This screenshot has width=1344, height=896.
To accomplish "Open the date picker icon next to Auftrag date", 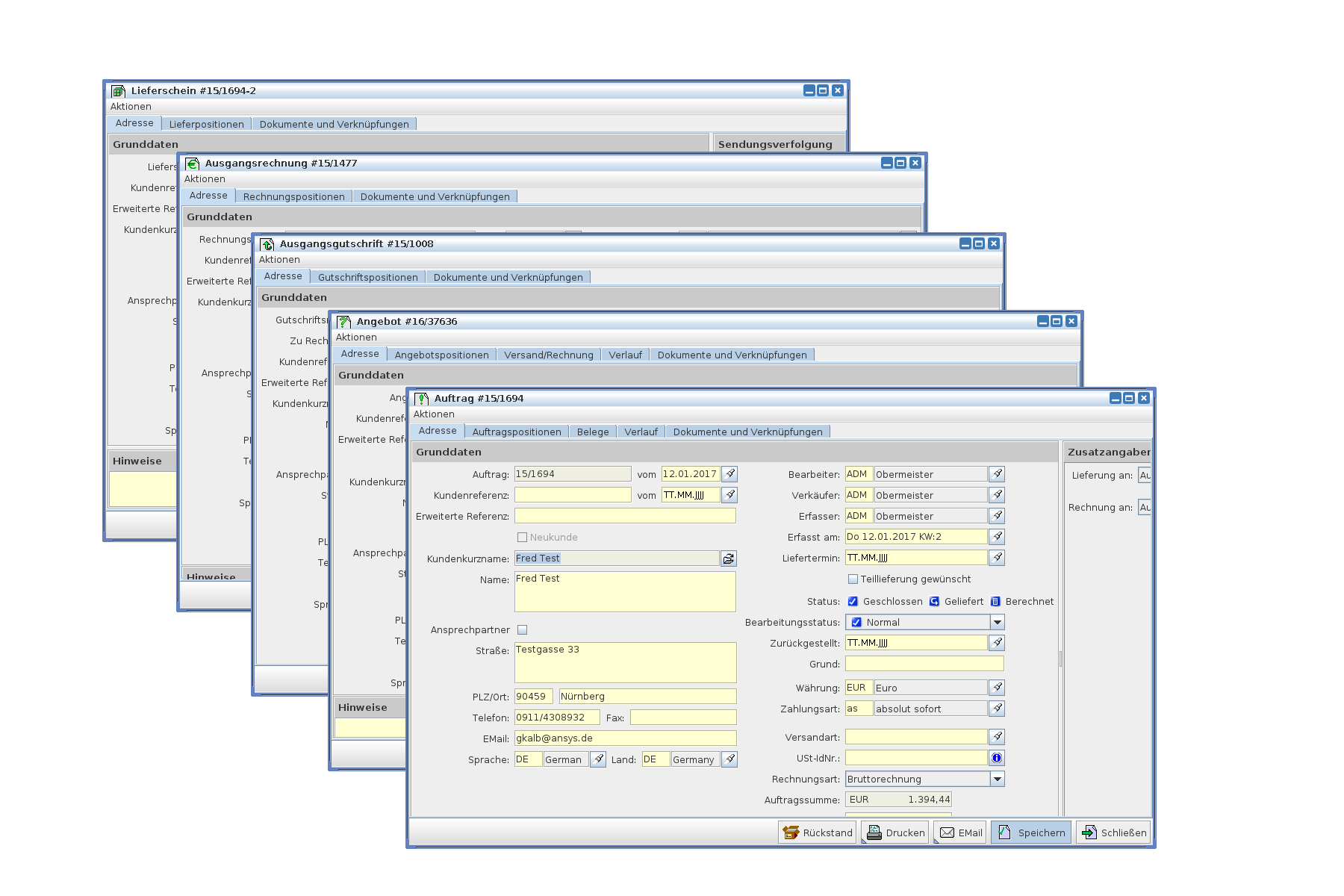I will [730, 474].
